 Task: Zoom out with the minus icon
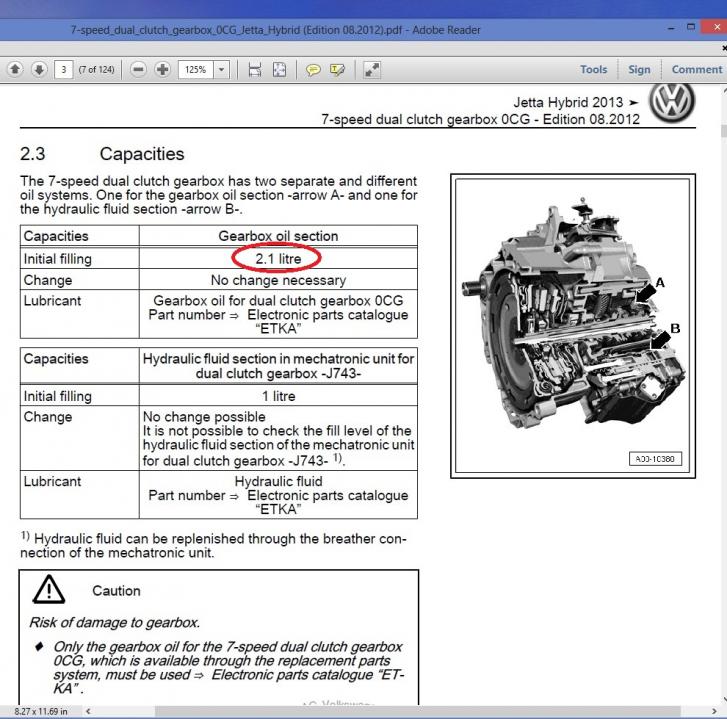[138, 70]
